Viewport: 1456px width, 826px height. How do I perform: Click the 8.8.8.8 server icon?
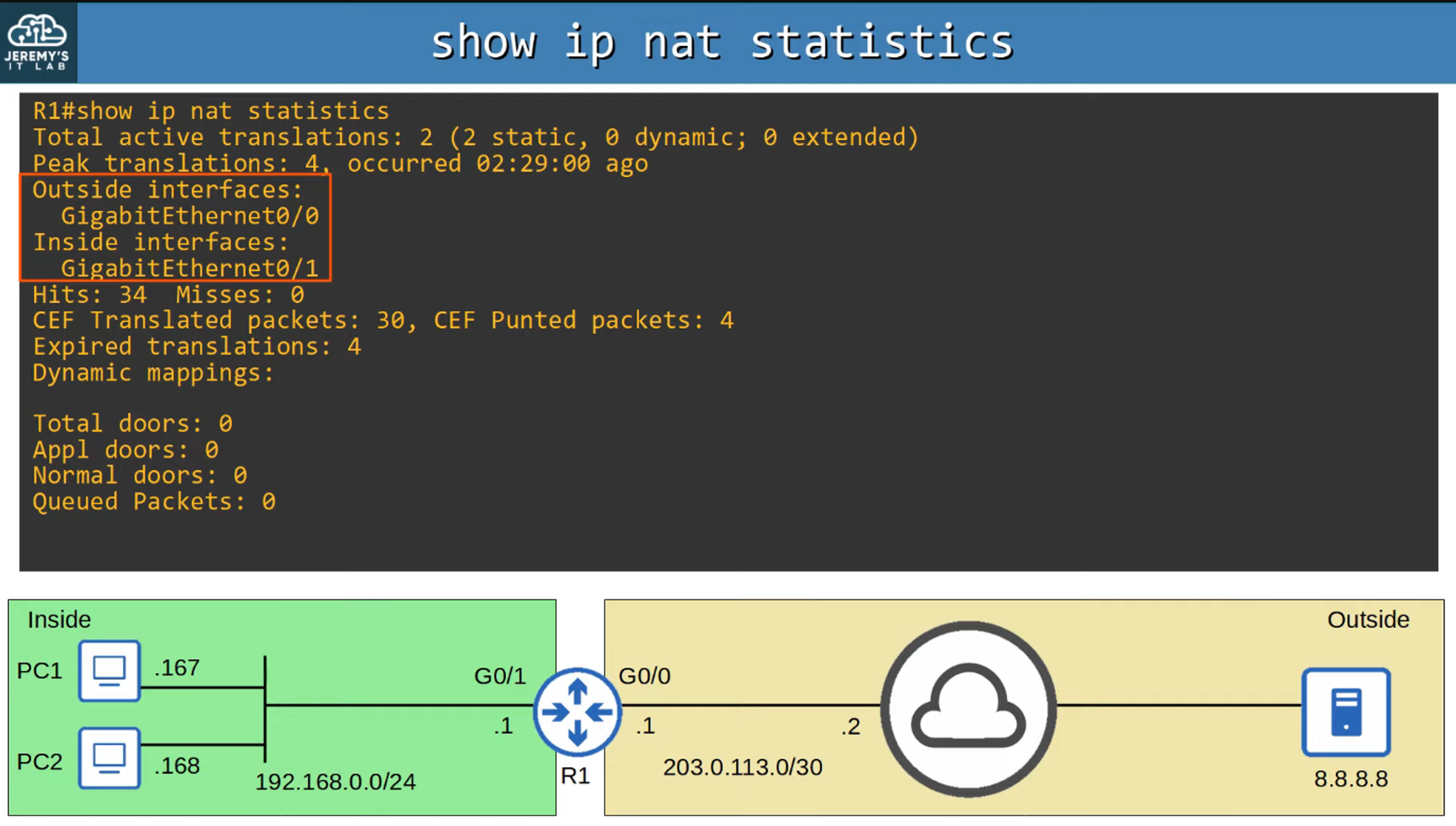click(1346, 712)
